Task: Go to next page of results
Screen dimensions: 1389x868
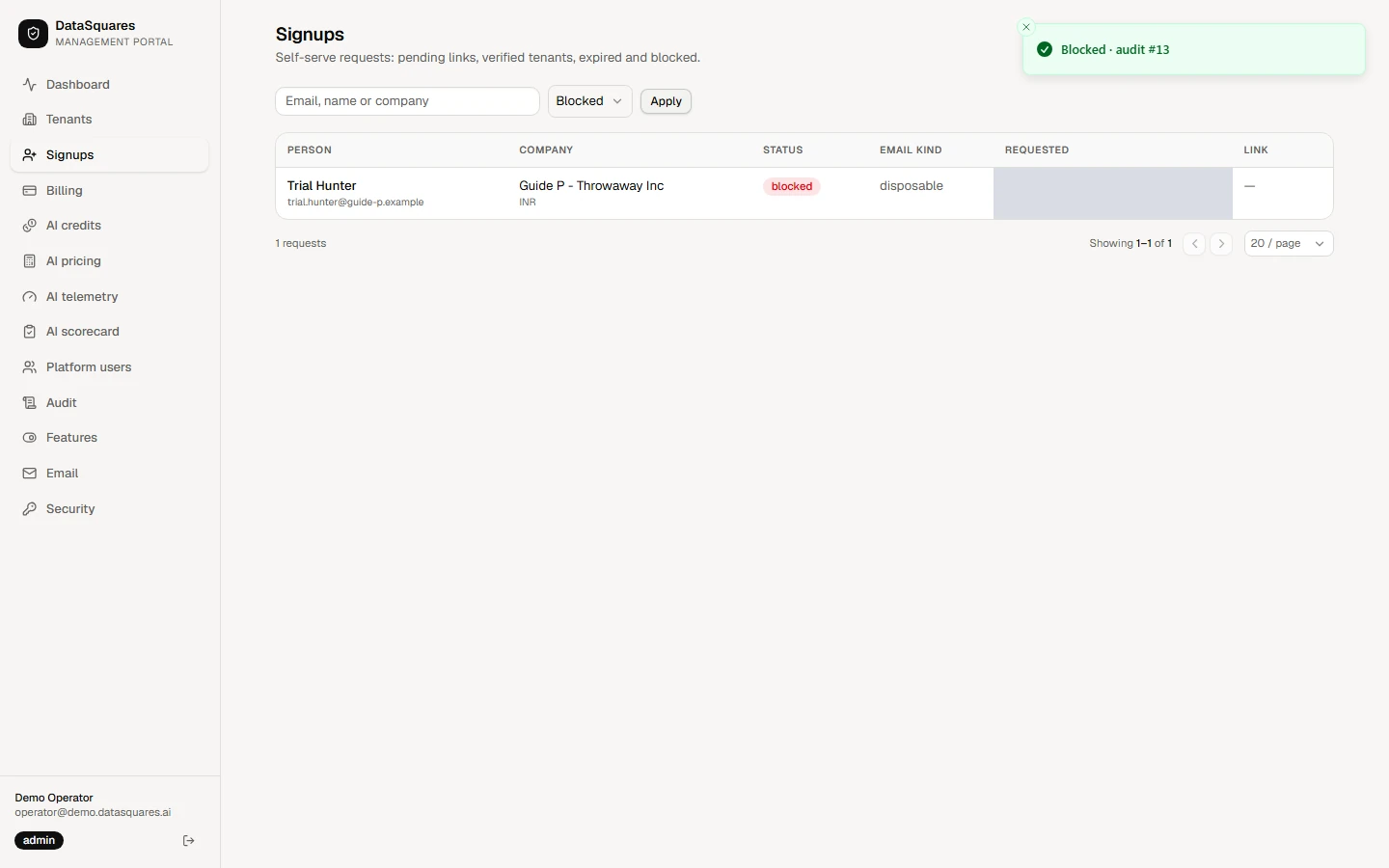Action: click(x=1221, y=244)
